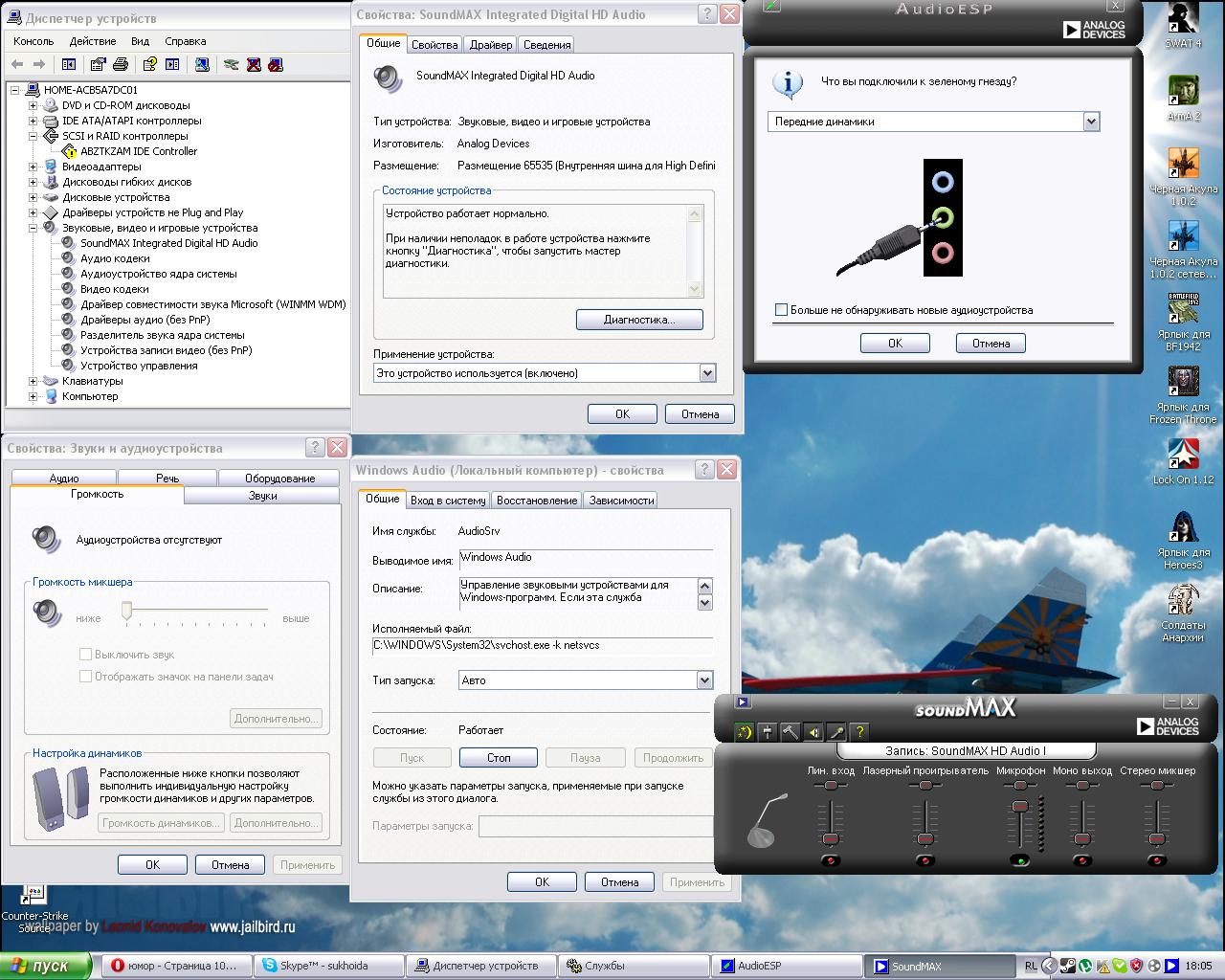Click the Микрофон volume slider handle
1225x980 pixels.
click(x=1020, y=809)
